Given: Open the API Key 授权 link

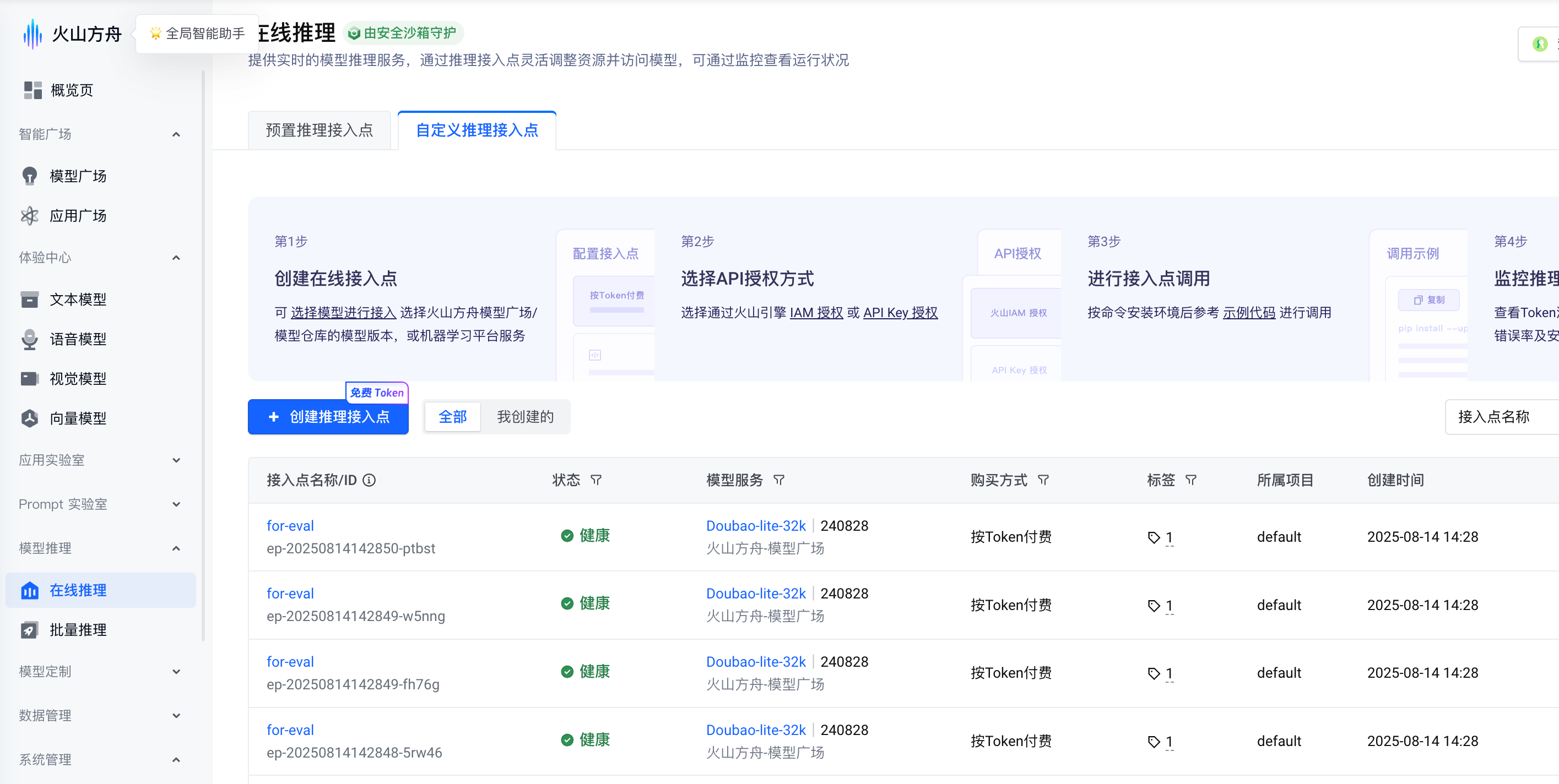Looking at the screenshot, I should (900, 313).
